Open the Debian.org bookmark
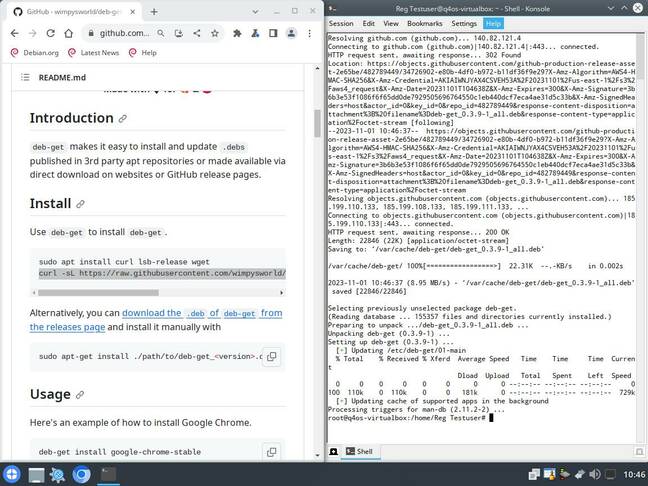This screenshot has width=648, height=486. click(35, 53)
